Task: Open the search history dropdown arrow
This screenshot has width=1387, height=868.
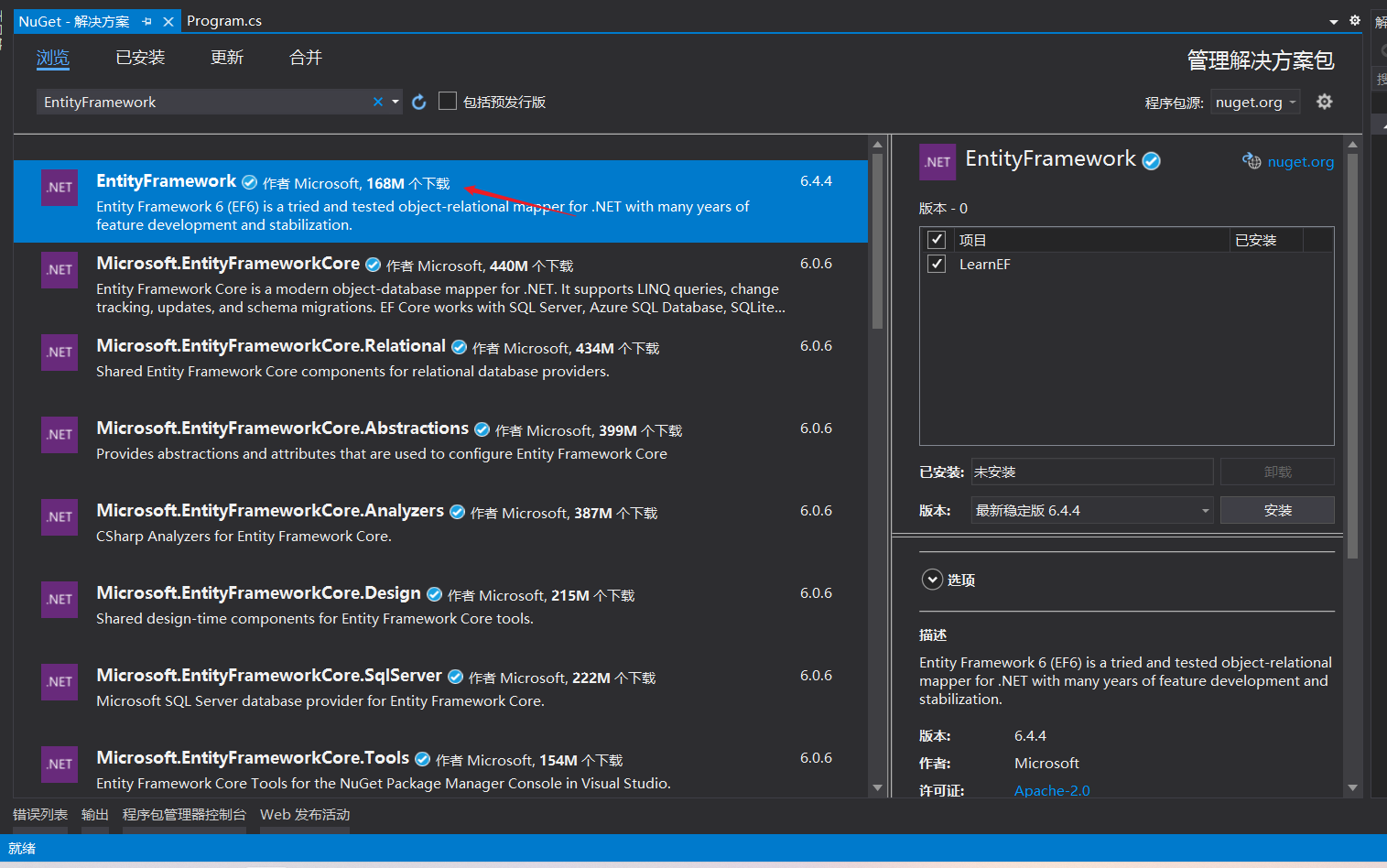Action: coord(396,102)
